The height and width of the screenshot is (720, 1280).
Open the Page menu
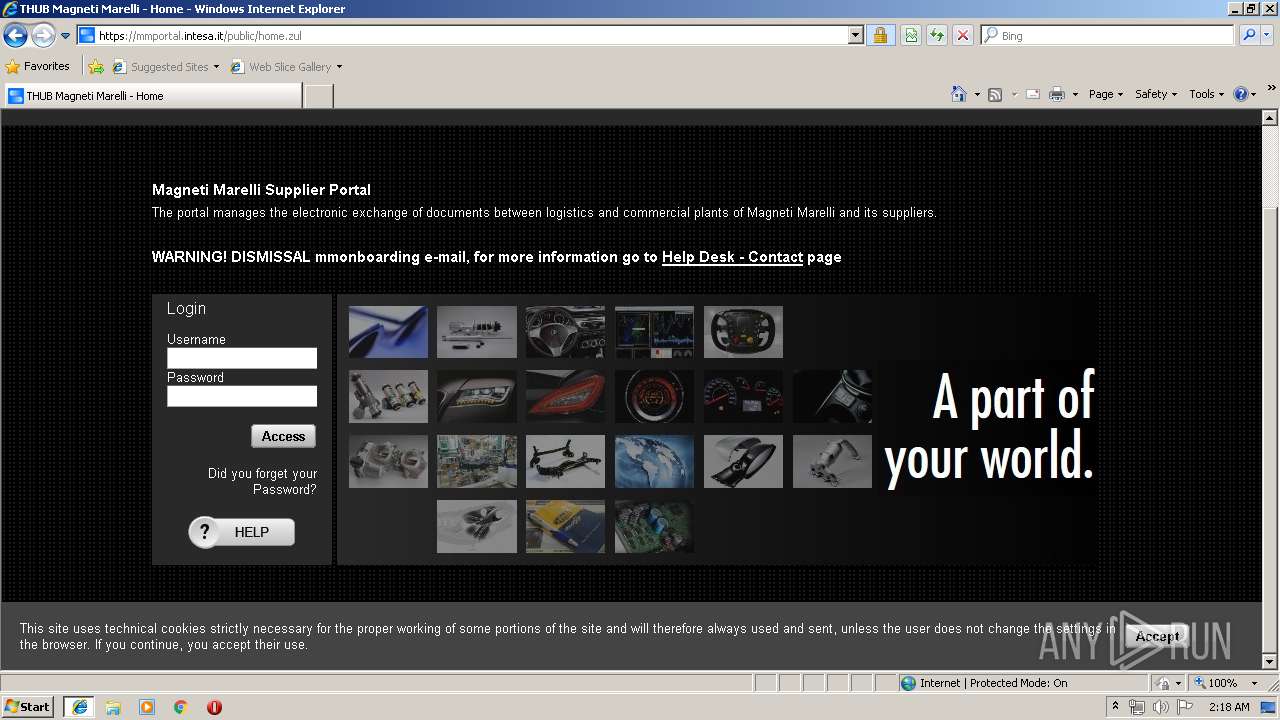point(1105,94)
